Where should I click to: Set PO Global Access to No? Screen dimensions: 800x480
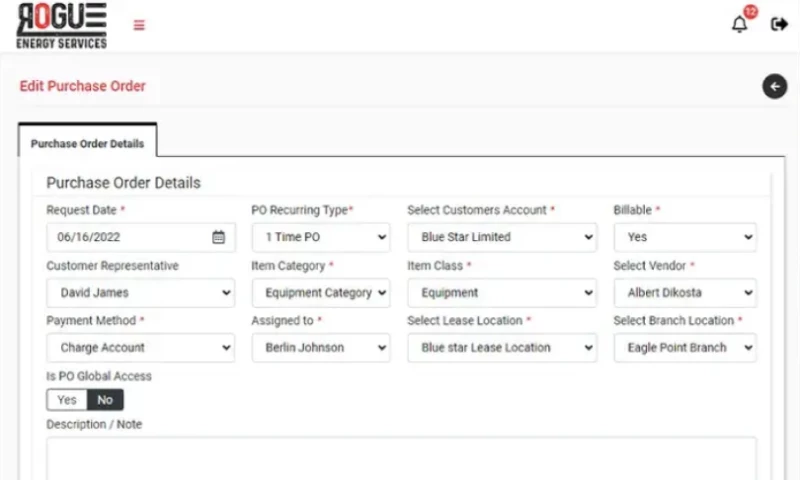coord(105,400)
